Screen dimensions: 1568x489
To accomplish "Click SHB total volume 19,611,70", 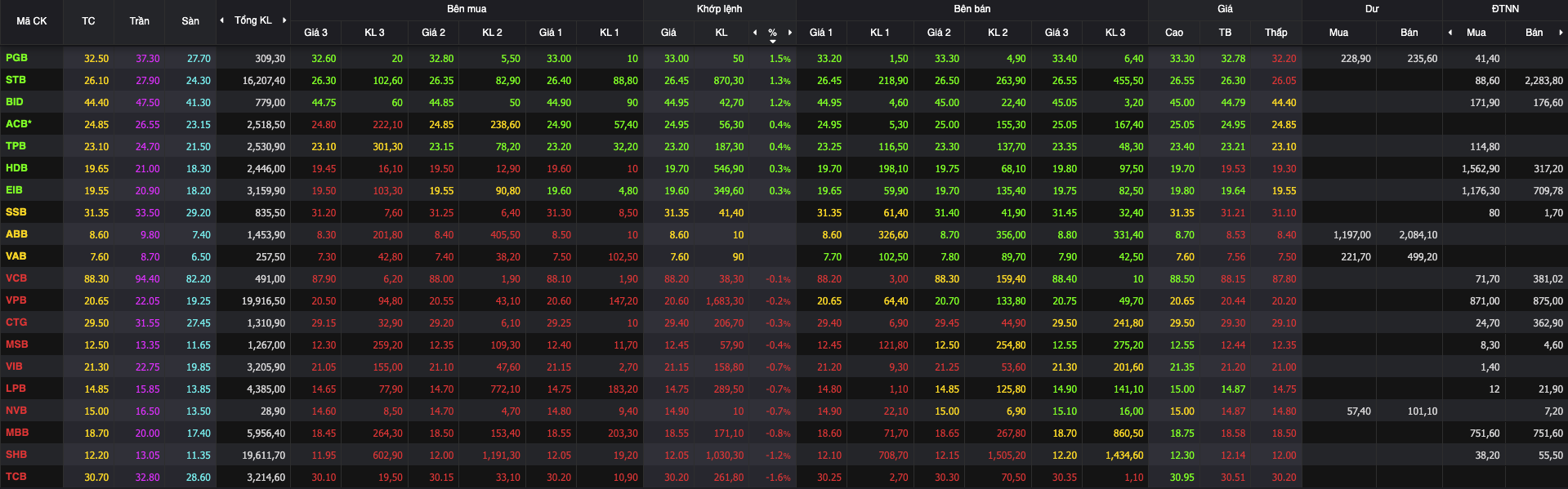I will (264, 456).
